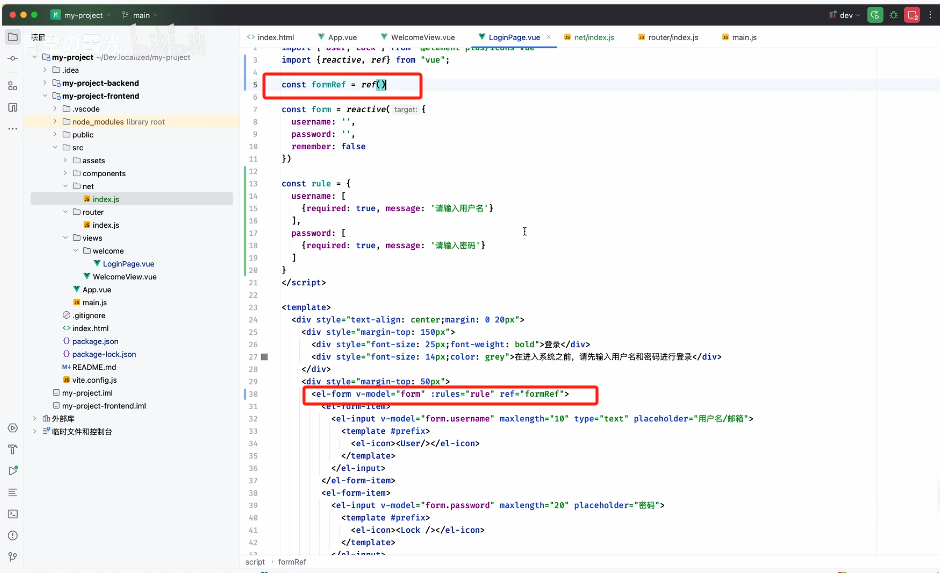Switch to the index.html editor tab
The height and width of the screenshot is (573, 940).
pyautogui.click(x=271, y=37)
